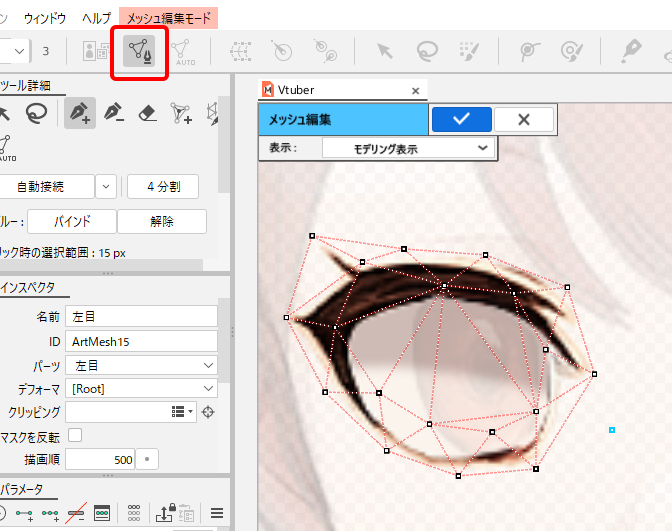Open the ヘルプ menu

pos(96,18)
